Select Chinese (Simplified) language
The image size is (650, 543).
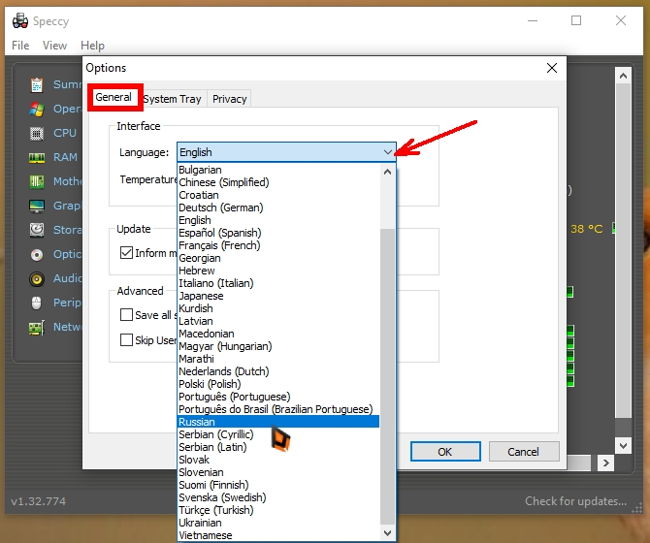coord(278,182)
